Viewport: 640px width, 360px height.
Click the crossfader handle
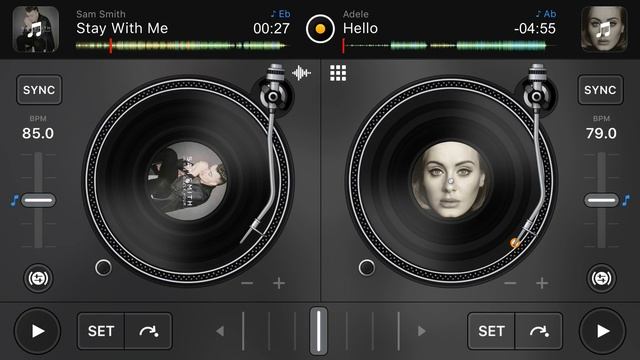coord(318,331)
